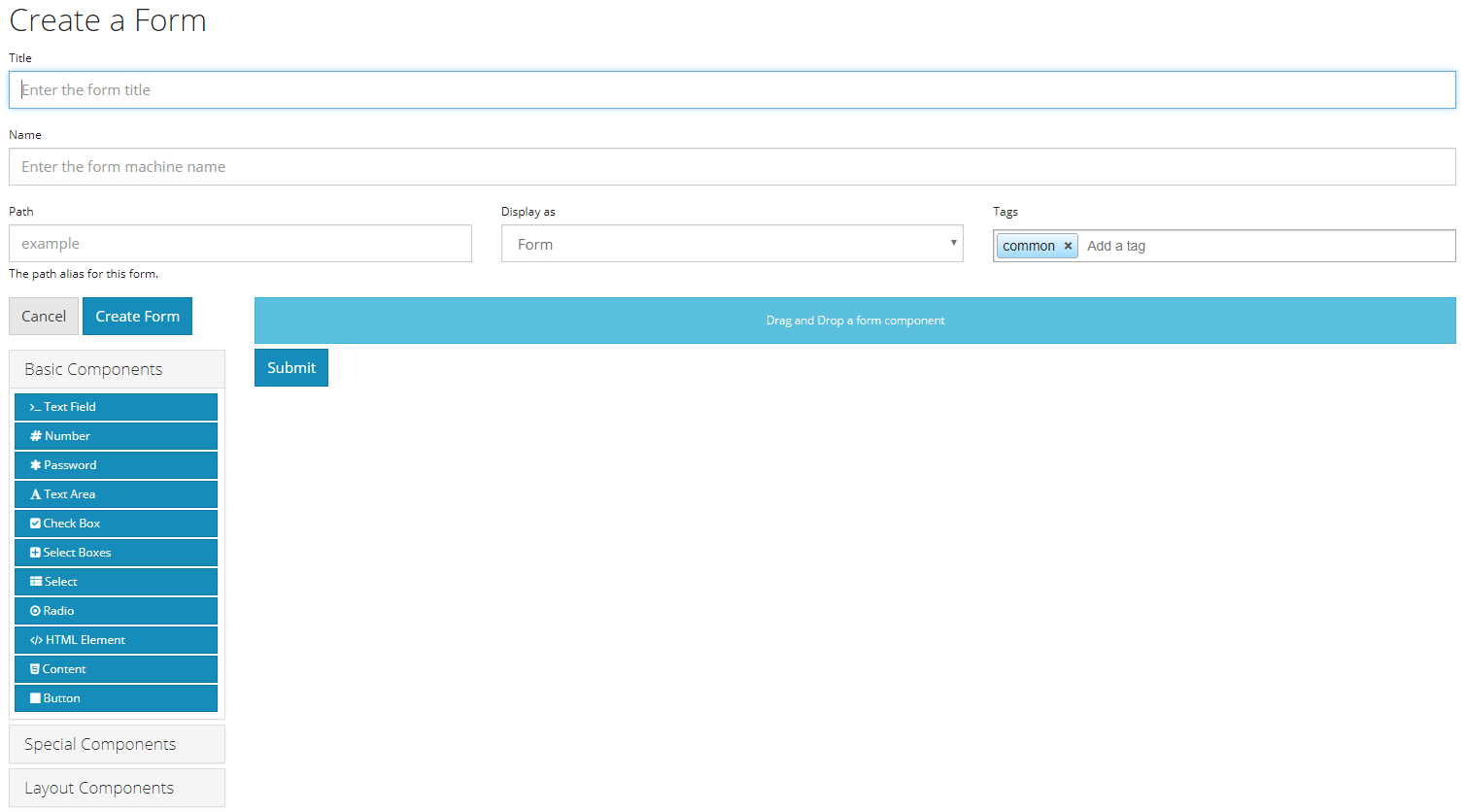Select the Select Boxes plus icon
Viewport: 1465px width, 812px height.
tap(36, 553)
